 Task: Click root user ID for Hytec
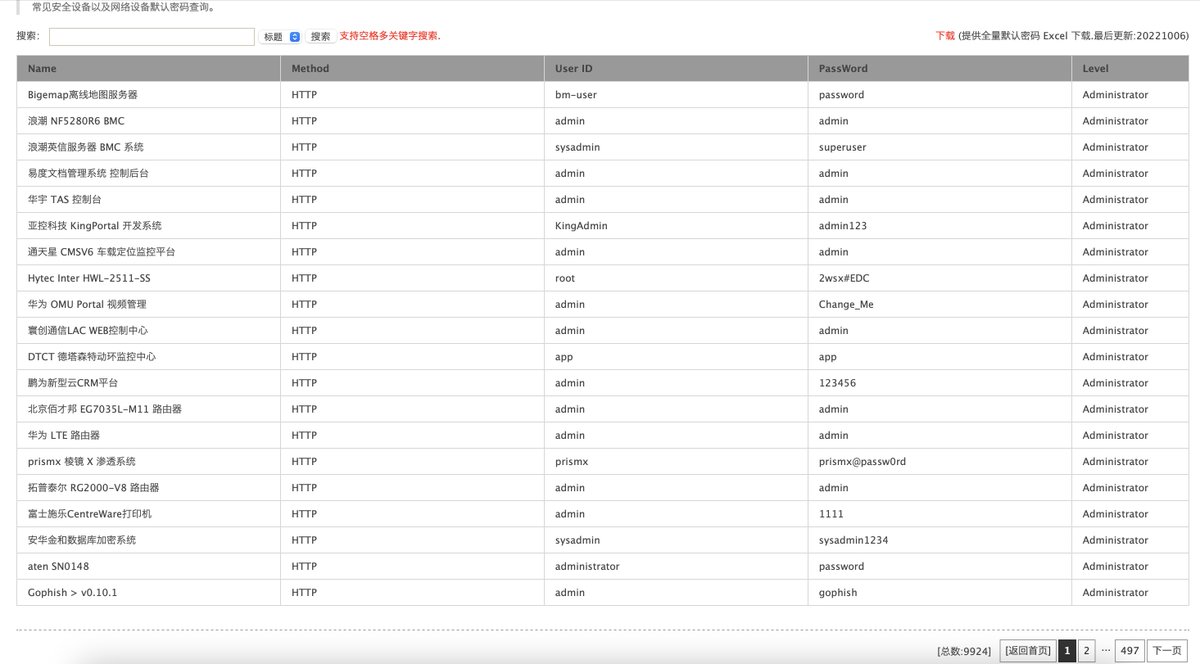[x=565, y=278]
